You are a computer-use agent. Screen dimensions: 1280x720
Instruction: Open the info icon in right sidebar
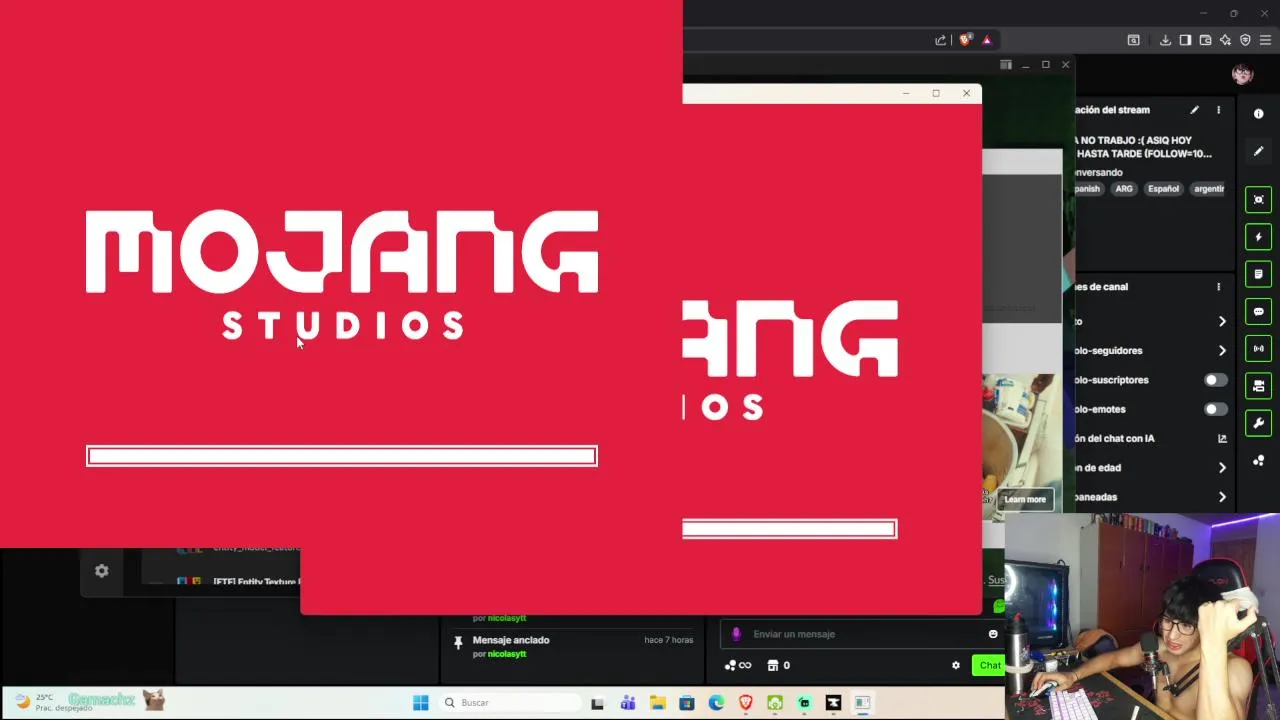(1258, 114)
